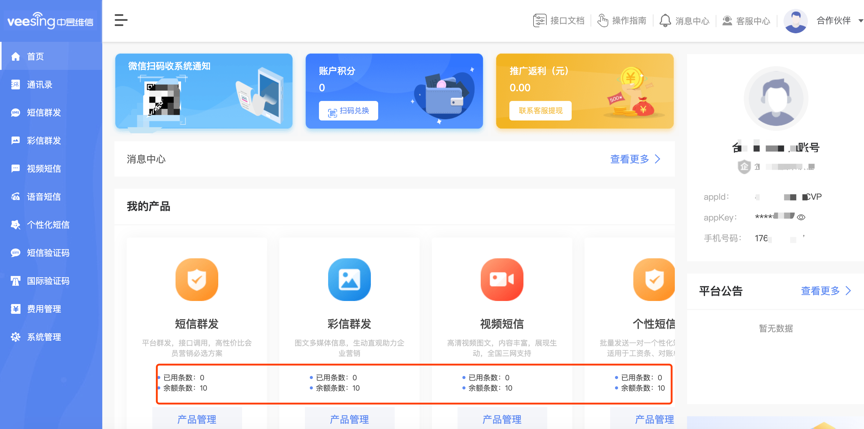Click the 客服中心 agent icon
The height and width of the screenshot is (429, 864).
[727, 21]
